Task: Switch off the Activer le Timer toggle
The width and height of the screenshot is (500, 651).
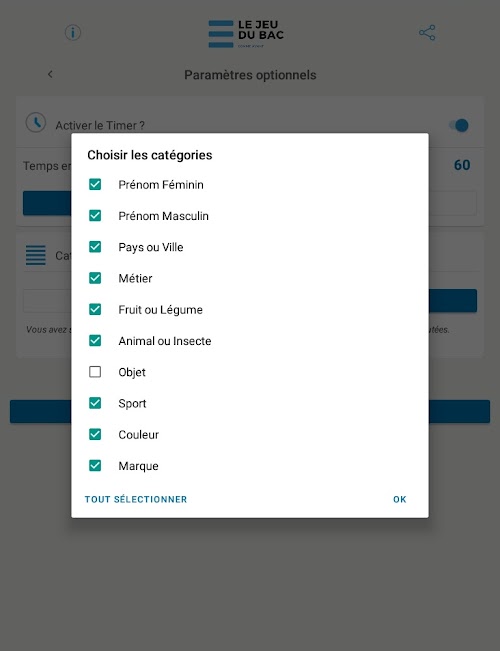Action: [459, 125]
